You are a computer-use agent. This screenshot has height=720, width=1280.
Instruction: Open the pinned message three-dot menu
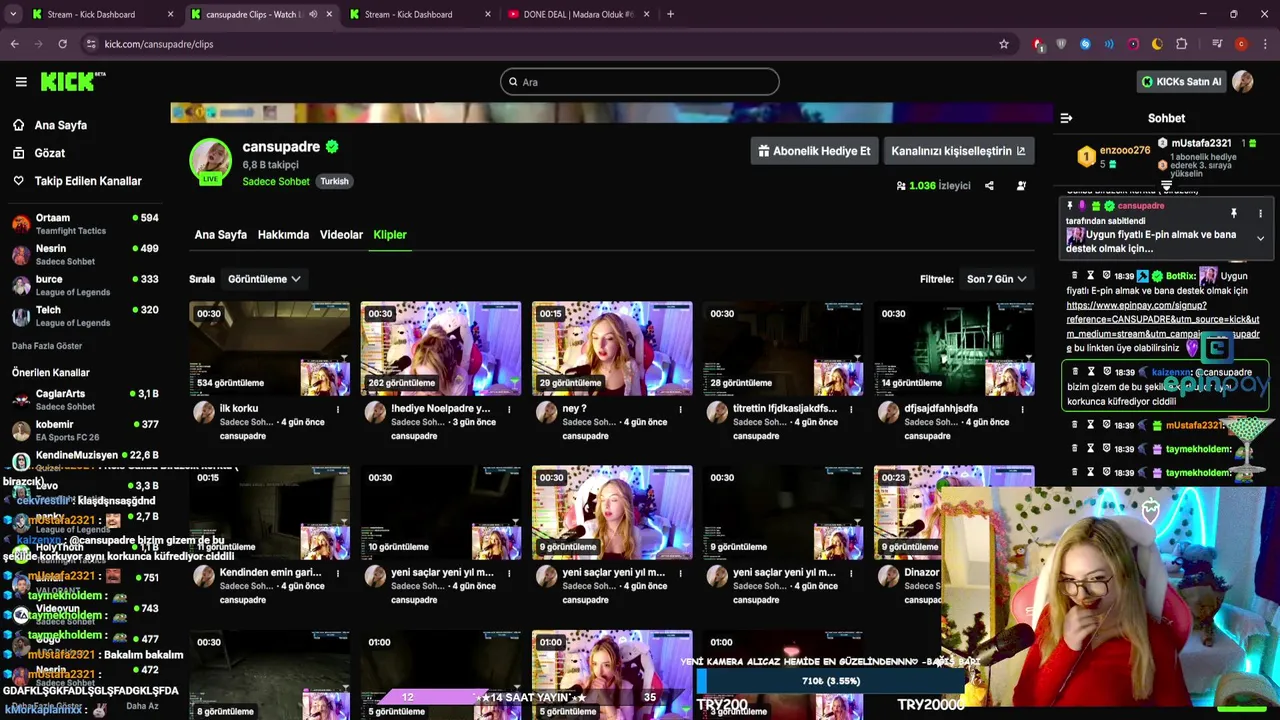[1260, 213]
